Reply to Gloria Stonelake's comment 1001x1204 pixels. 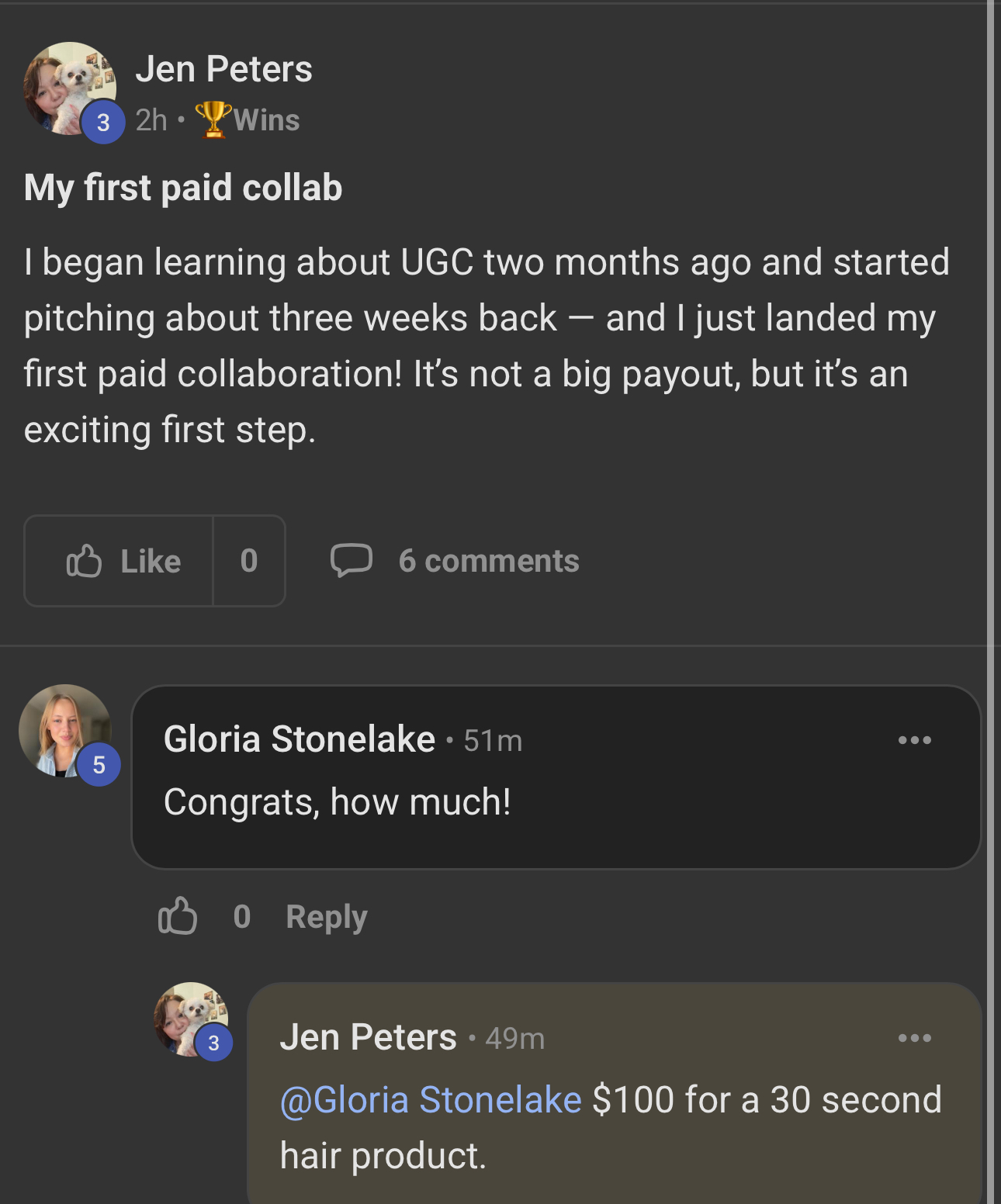pos(326,917)
